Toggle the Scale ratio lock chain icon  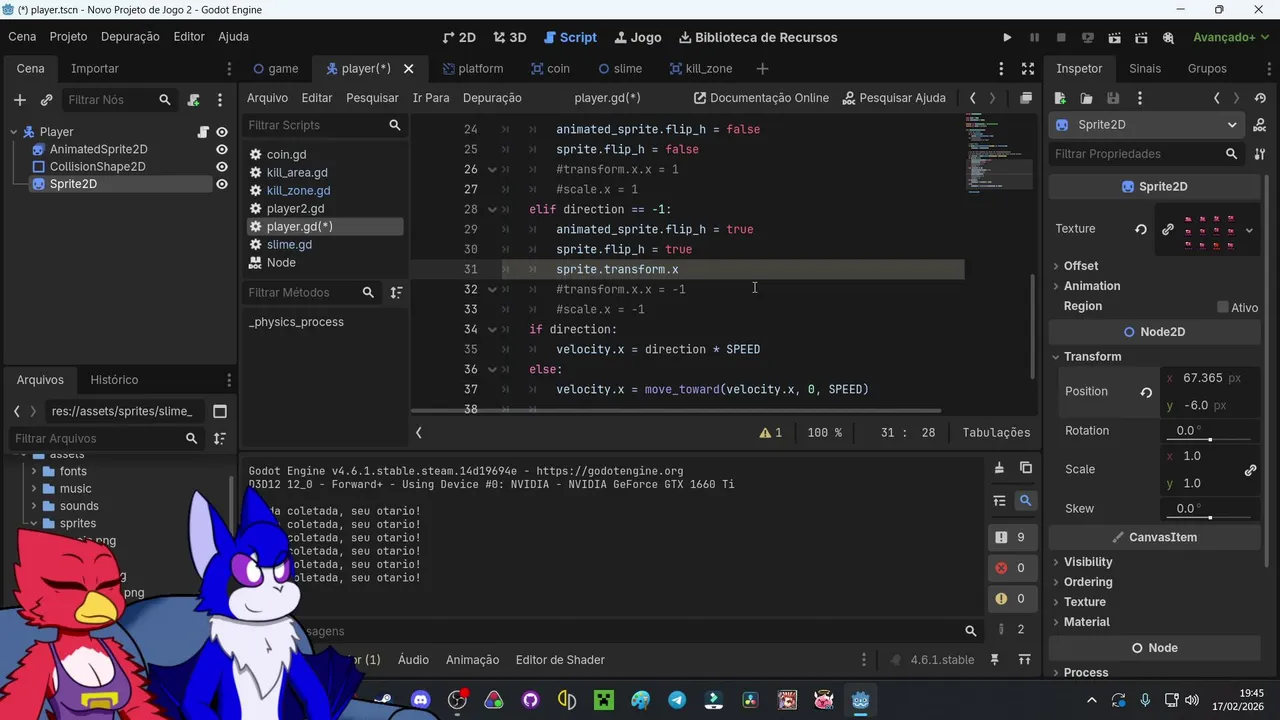1250,470
